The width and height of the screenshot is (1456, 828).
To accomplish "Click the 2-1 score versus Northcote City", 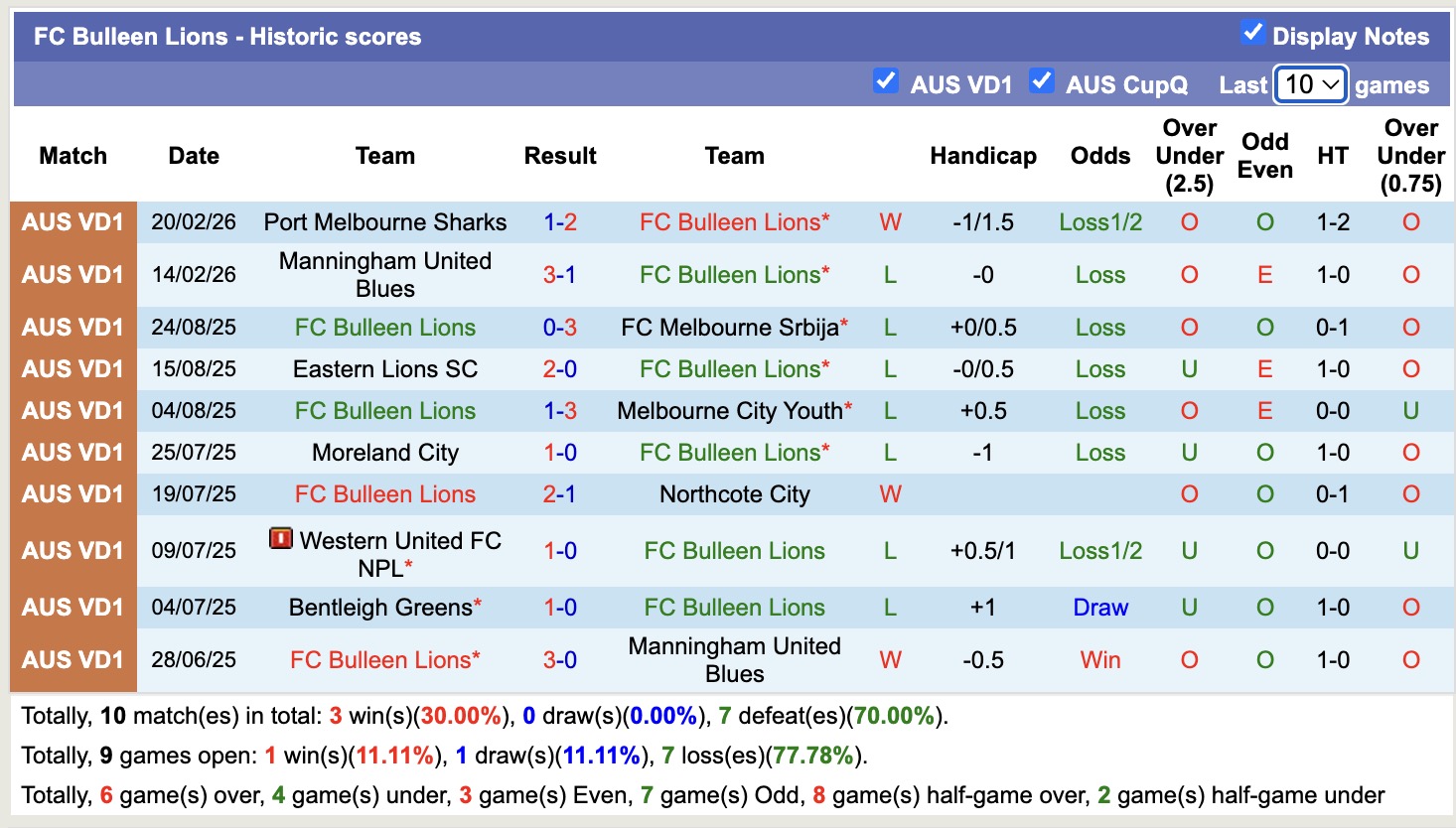I will 560,494.
